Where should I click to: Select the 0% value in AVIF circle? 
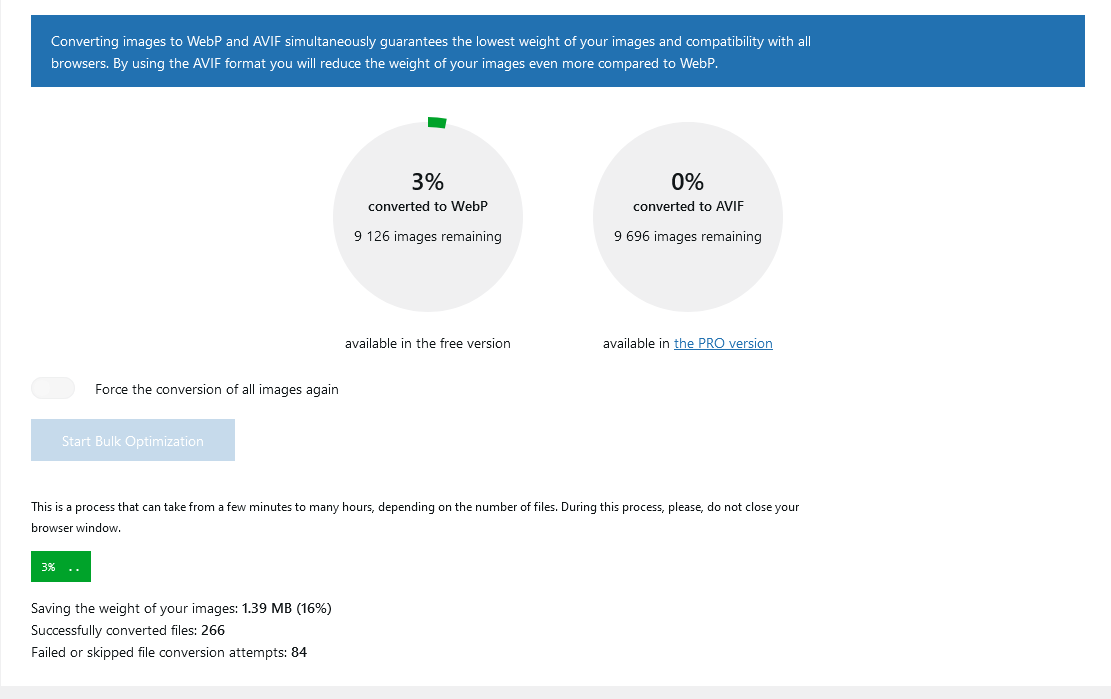687,182
